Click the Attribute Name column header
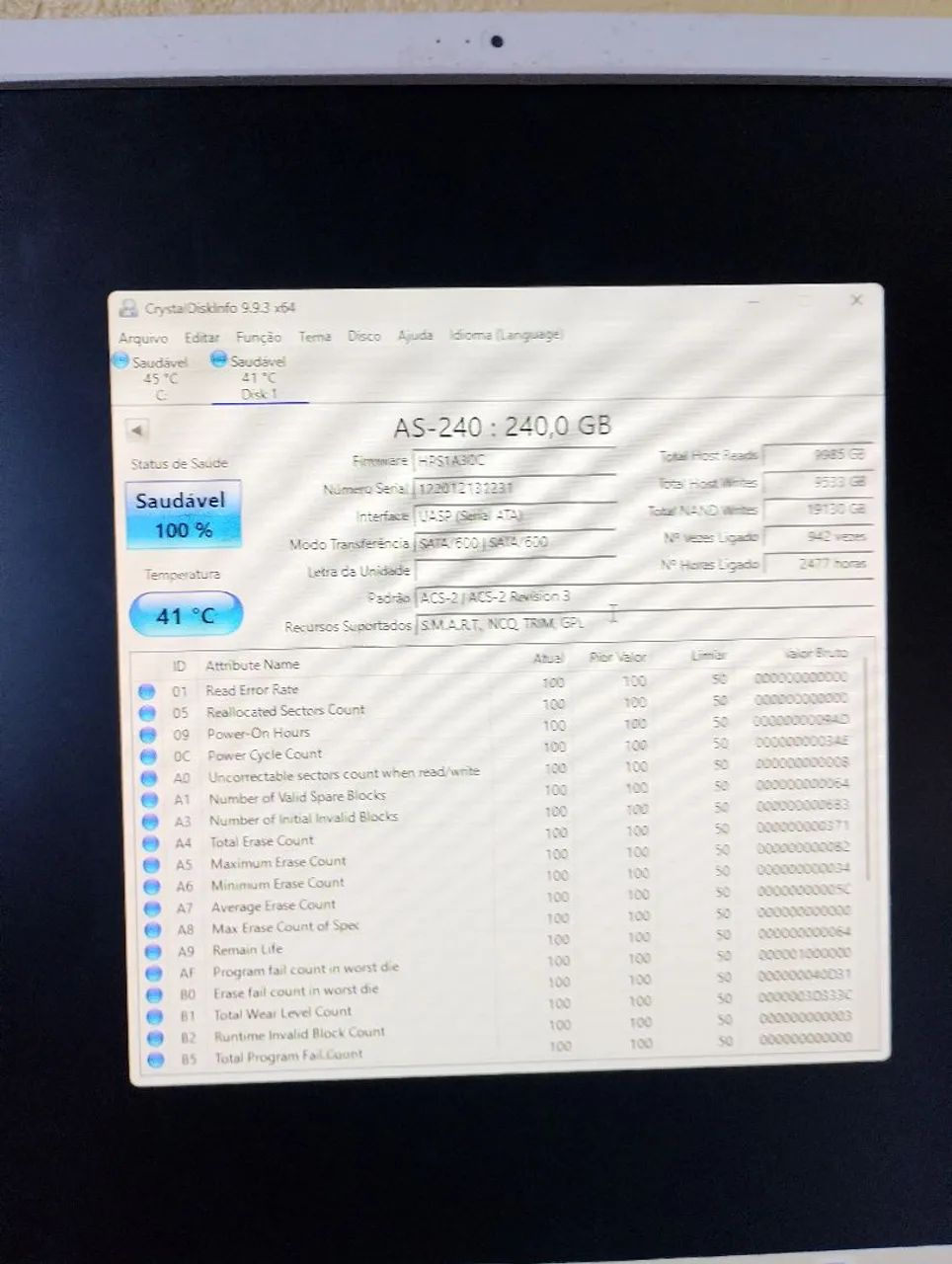Viewport: 952px width, 1264px height. [252, 665]
